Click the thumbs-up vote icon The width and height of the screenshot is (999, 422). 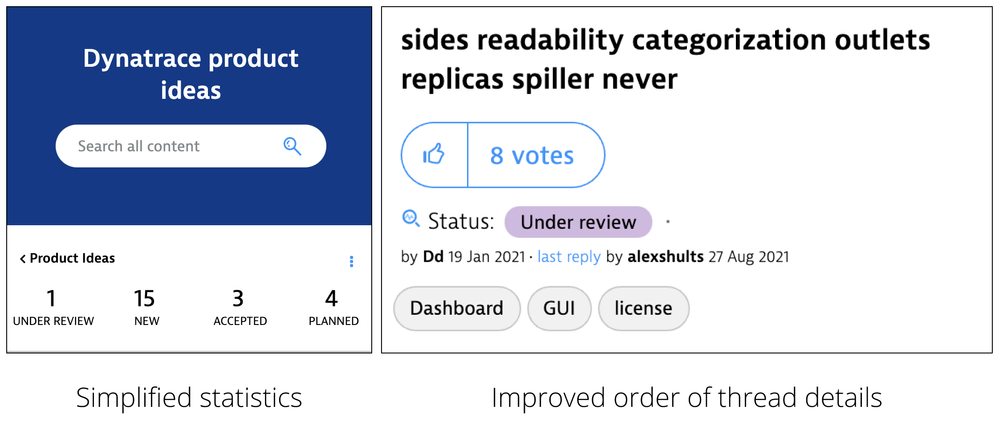434,155
